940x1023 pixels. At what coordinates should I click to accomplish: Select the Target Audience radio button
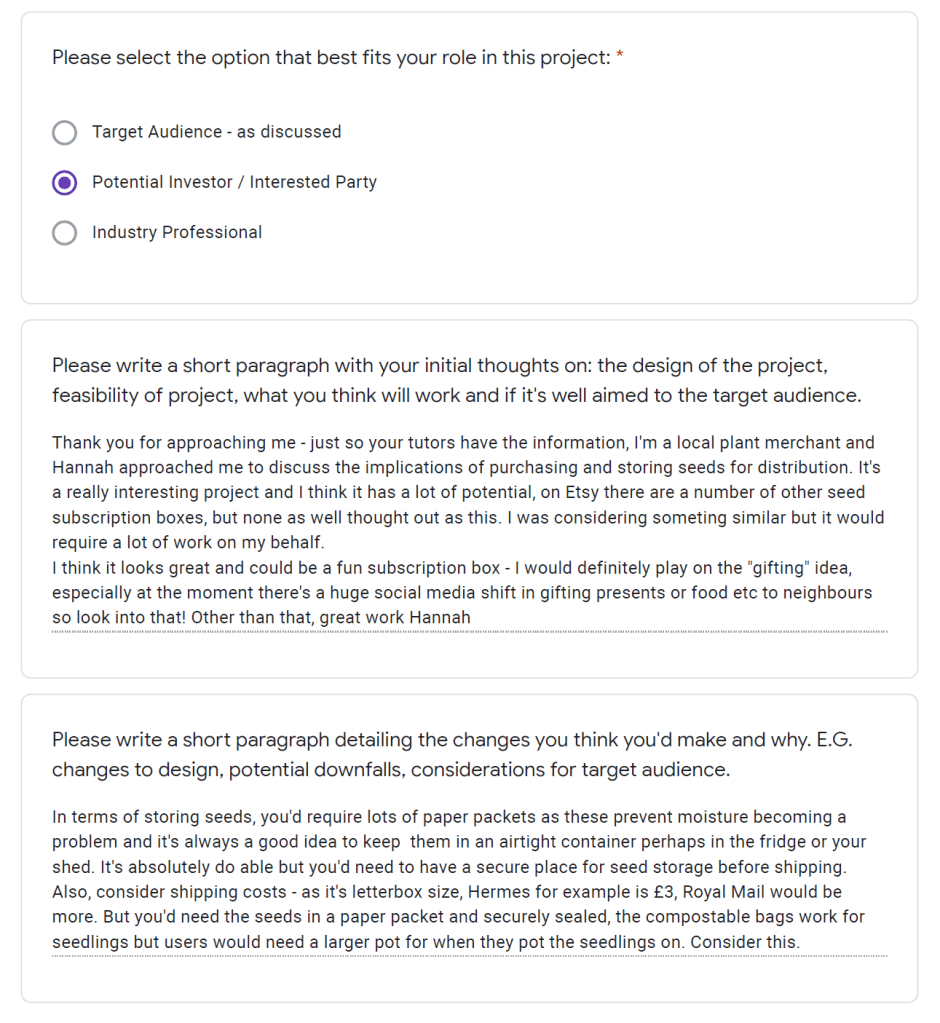tap(64, 132)
